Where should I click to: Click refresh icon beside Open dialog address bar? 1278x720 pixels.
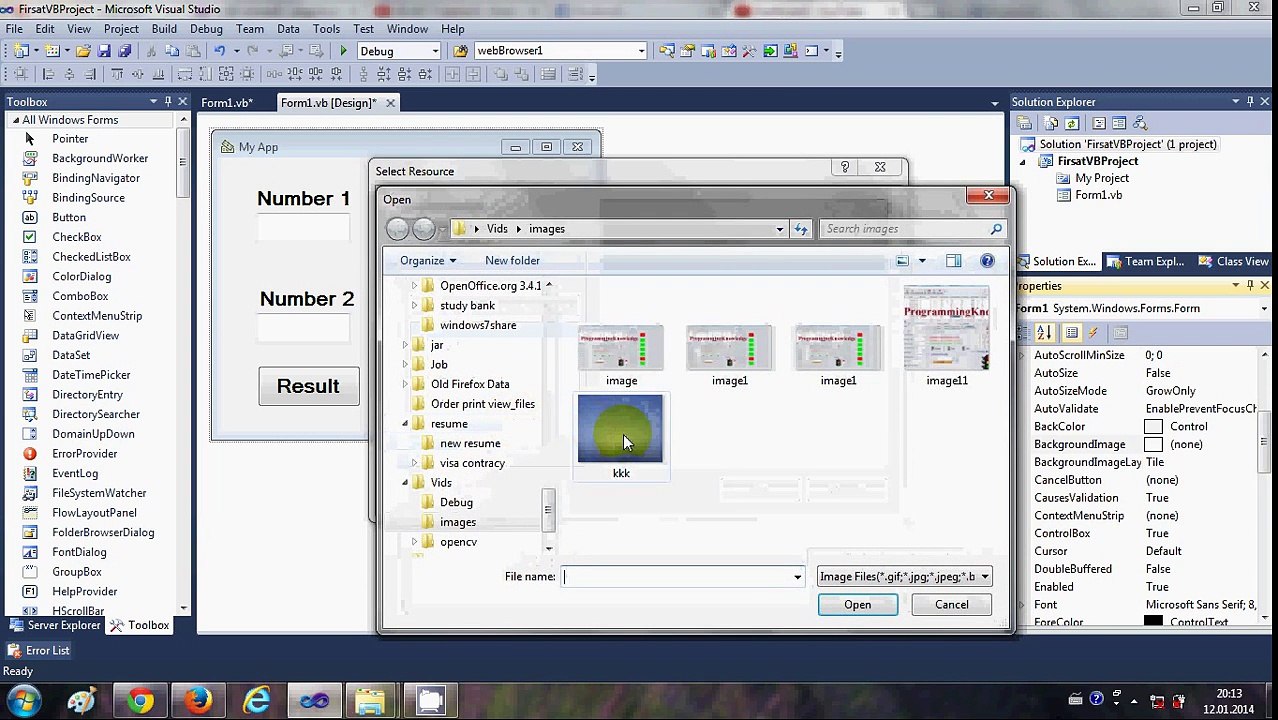point(801,229)
